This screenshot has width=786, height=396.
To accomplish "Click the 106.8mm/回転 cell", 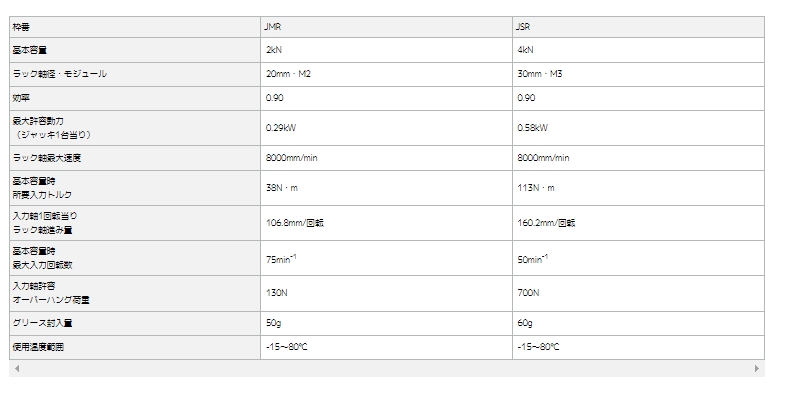I will point(386,223).
